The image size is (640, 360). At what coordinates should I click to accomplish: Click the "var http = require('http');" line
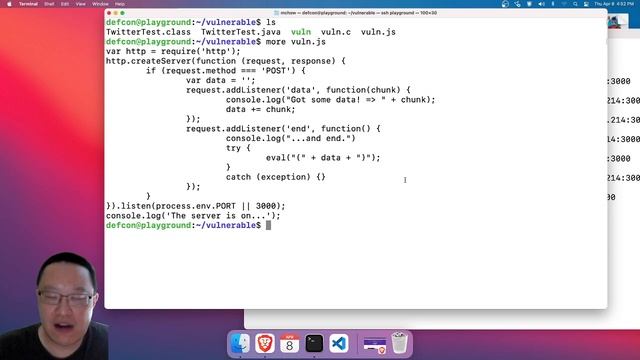[173, 51]
